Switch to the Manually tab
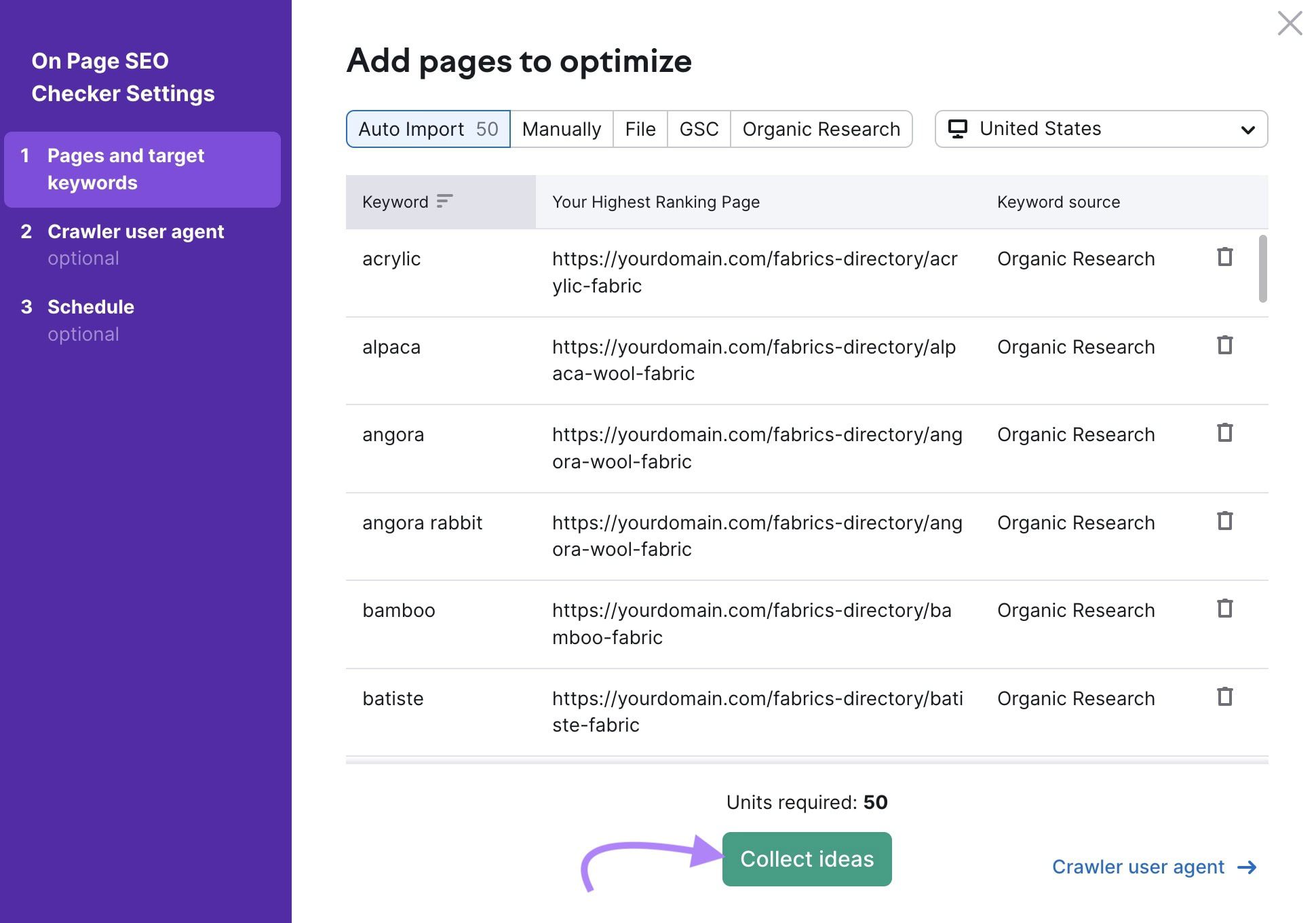1316x923 pixels. [x=560, y=128]
